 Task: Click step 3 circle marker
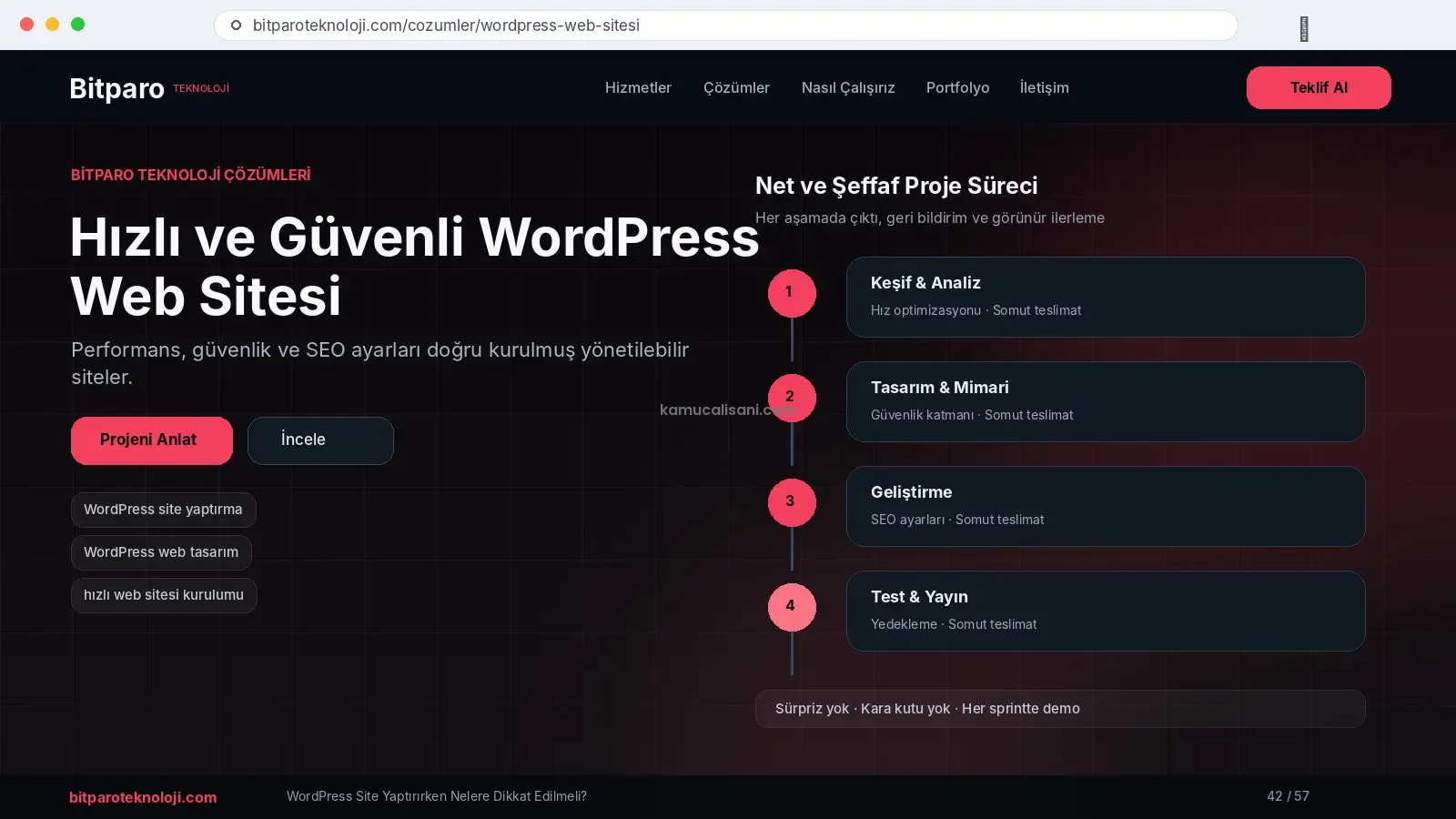[x=792, y=502]
